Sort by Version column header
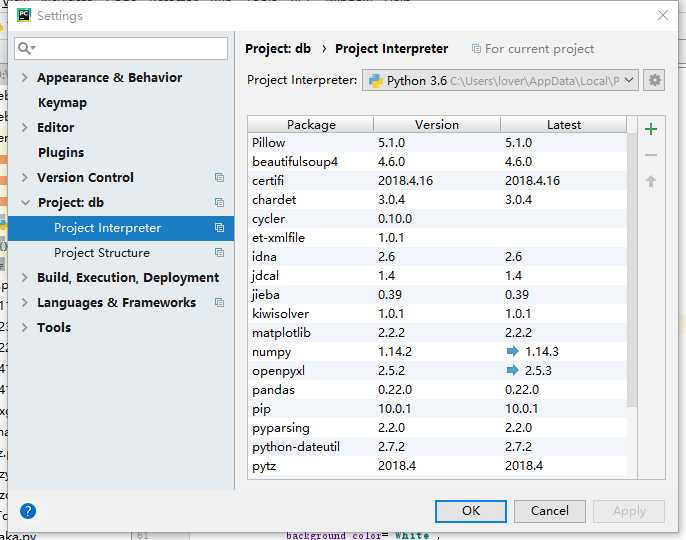The height and width of the screenshot is (540, 686). pyautogui.click(x=437, y=125)
